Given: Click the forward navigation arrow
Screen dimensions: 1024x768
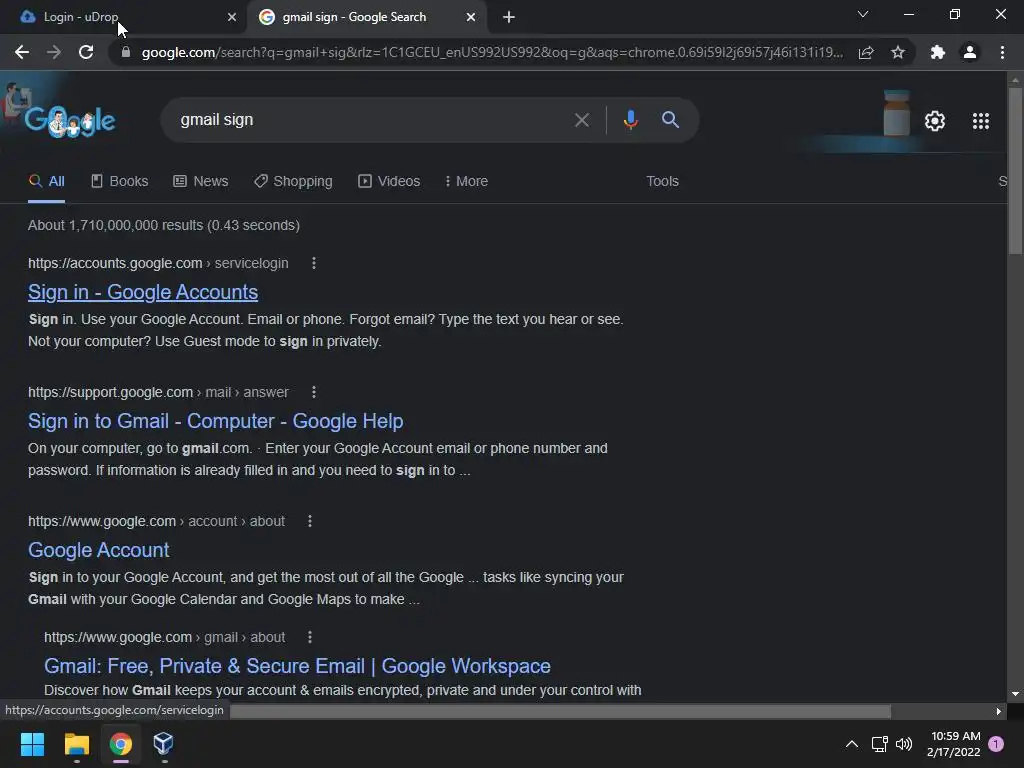Looking at the screenshot, I should [54, 52].
